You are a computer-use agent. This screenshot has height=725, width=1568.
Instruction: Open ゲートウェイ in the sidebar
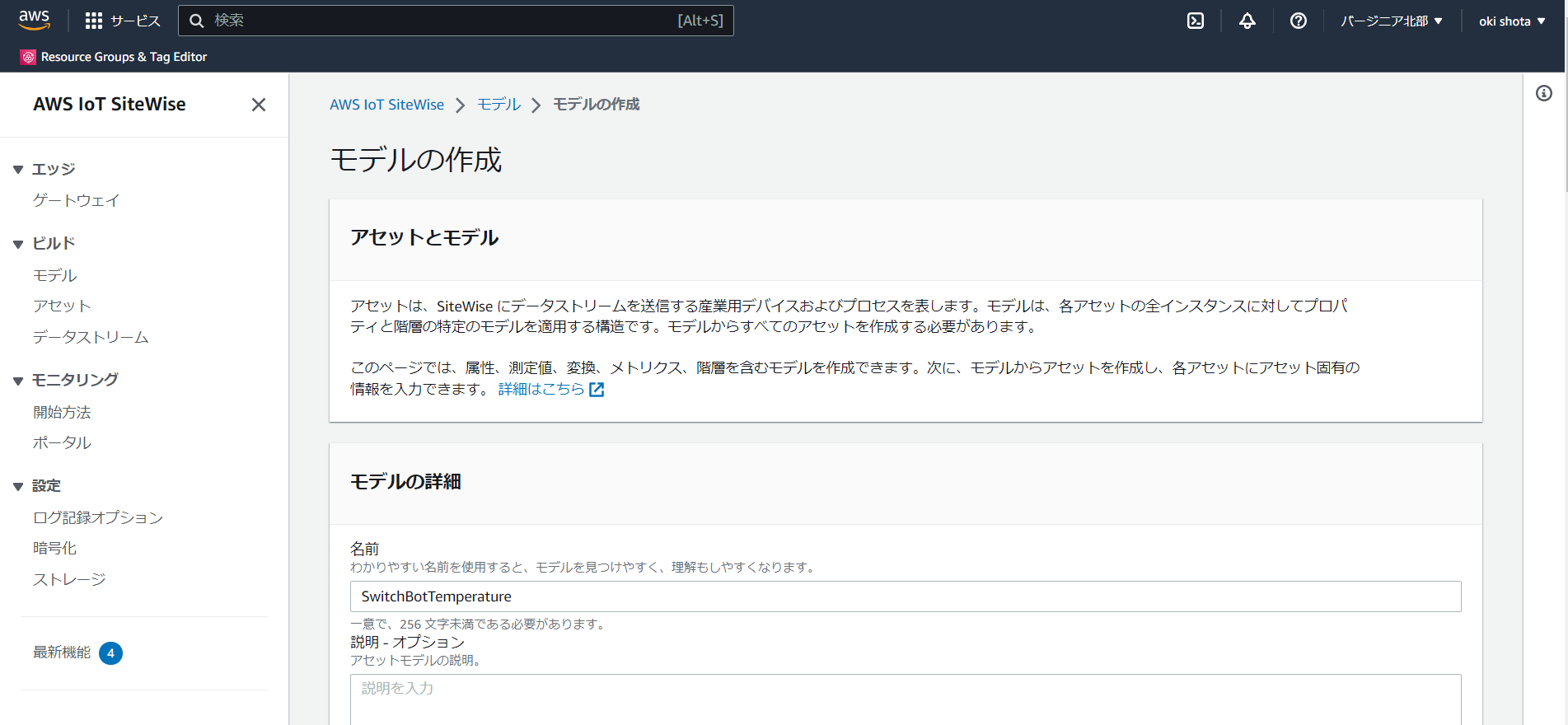pos(76,200)
